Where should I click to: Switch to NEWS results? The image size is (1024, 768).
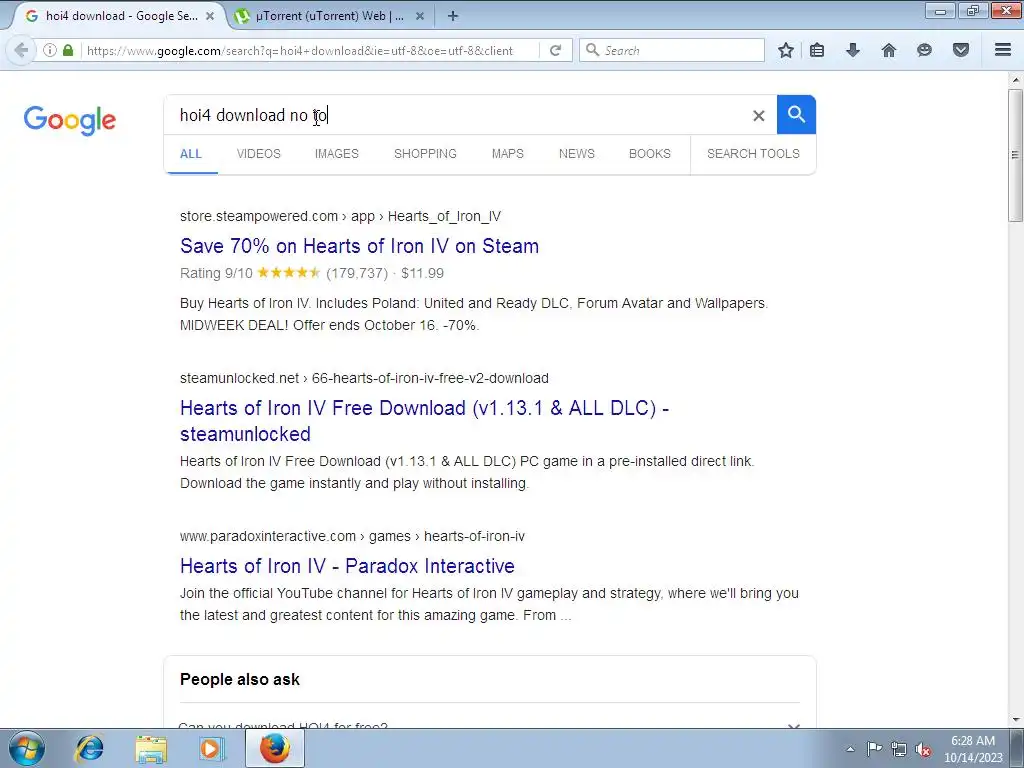[577, 154]
